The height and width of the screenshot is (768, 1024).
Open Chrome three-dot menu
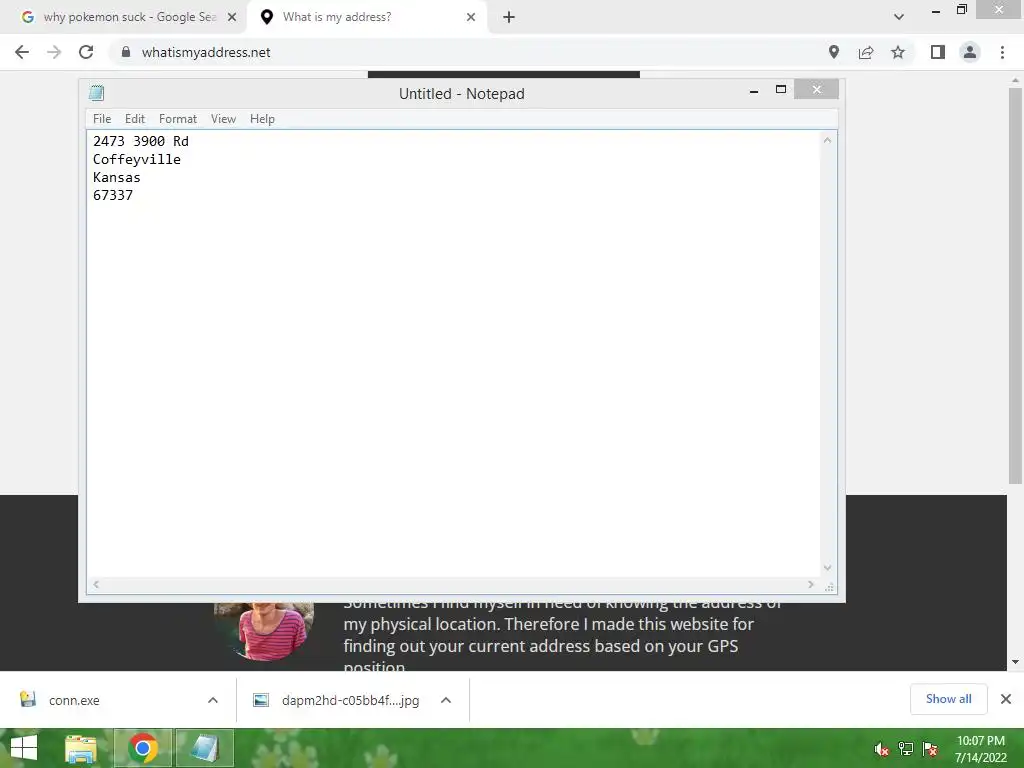1002,52
